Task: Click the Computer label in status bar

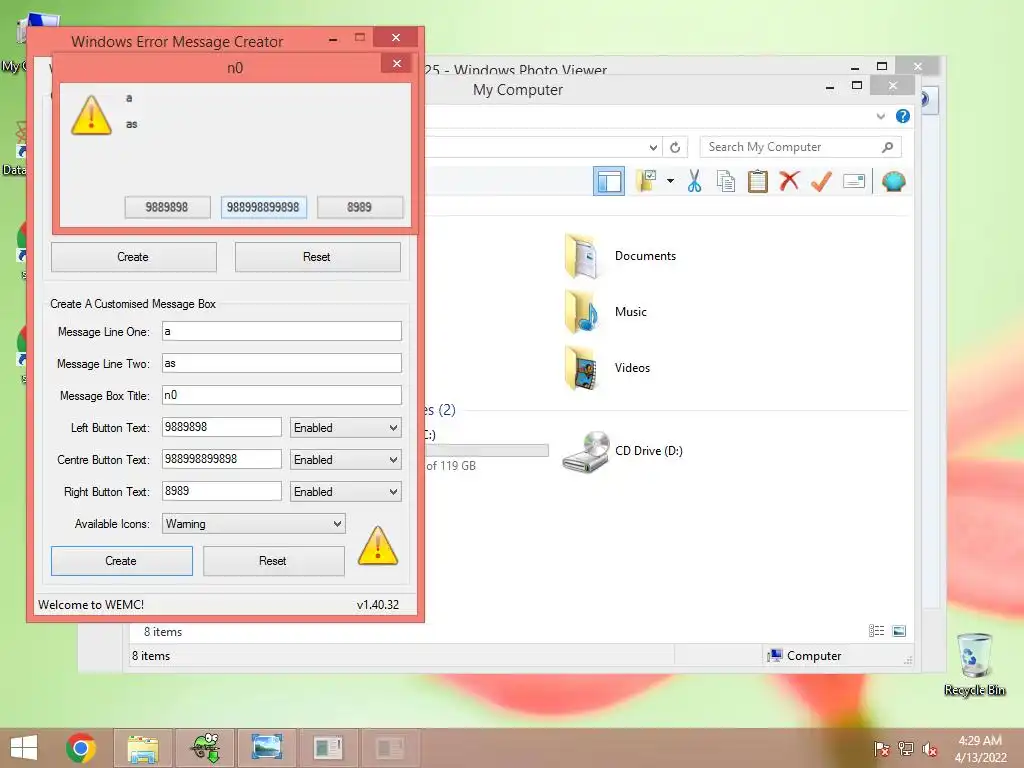Action: (814, 656)
